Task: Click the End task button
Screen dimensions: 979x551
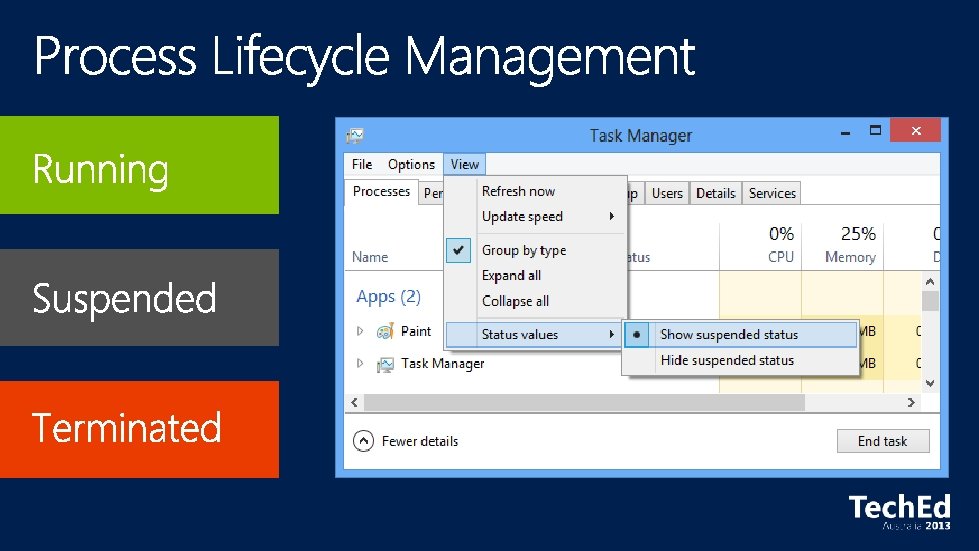Action: click(883, 441)
